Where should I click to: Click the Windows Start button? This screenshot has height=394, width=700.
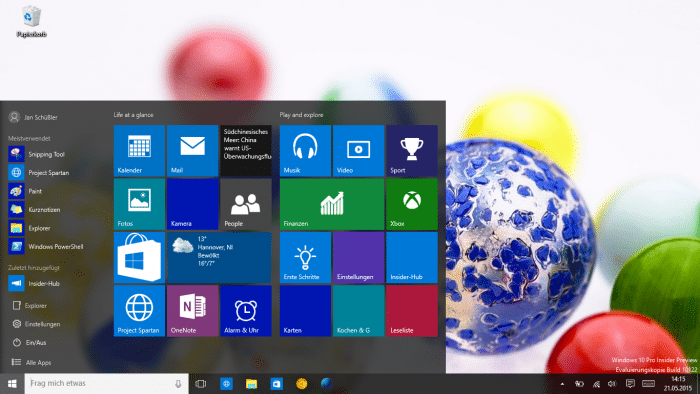tap(12, 384)
